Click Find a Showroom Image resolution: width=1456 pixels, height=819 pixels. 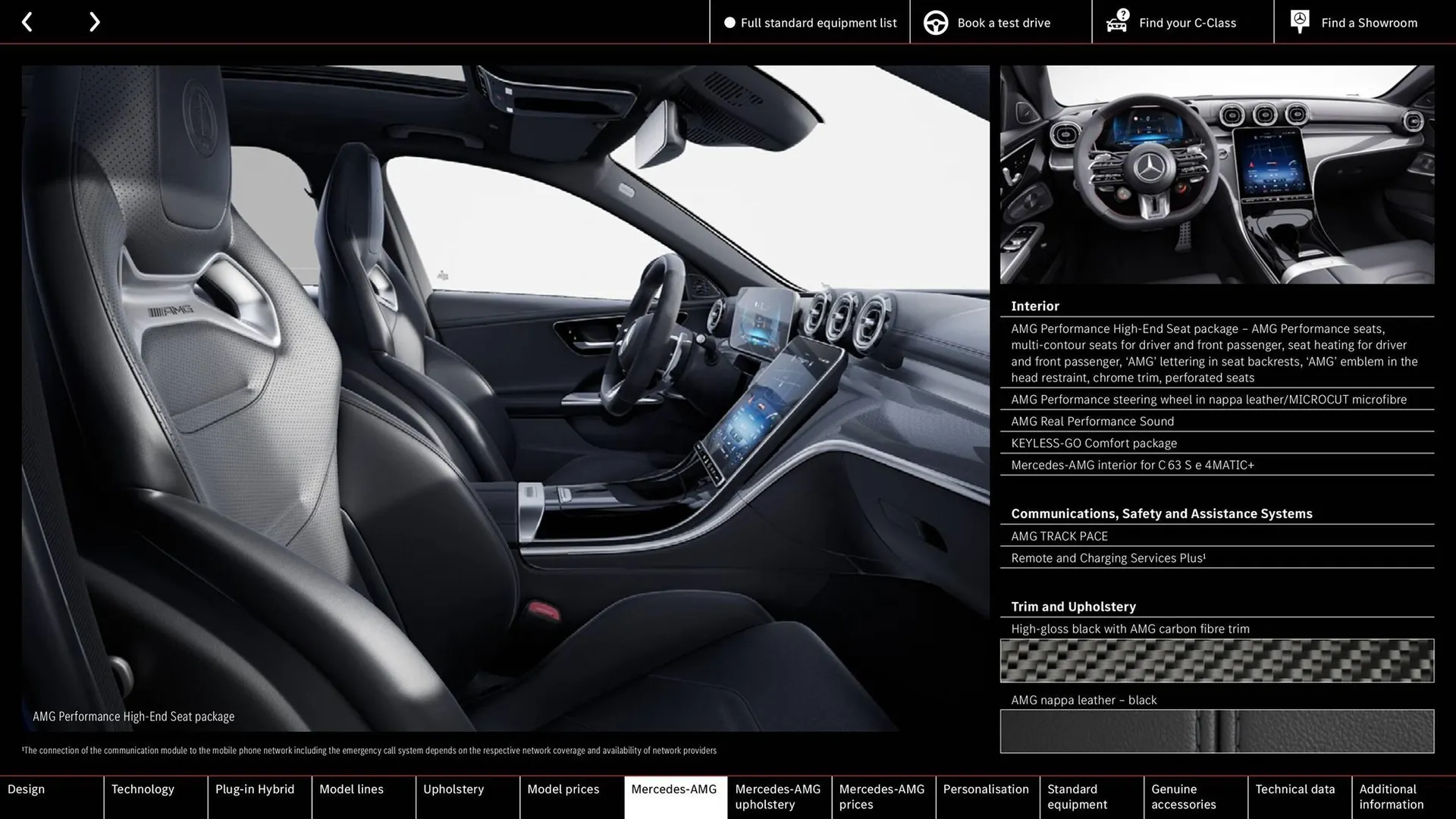click(1369, 22)
